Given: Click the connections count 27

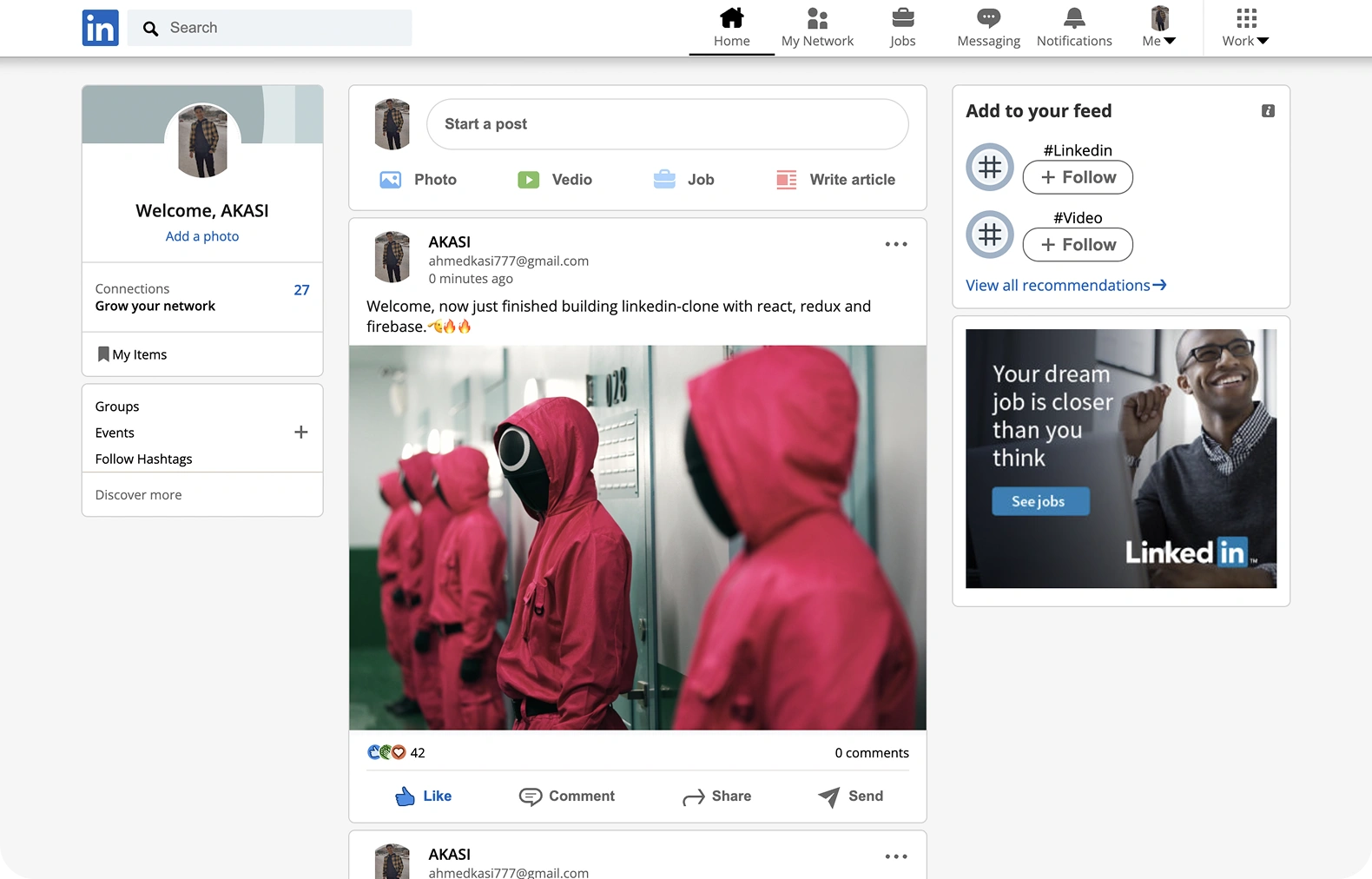Looking at the screenshot, I should tap(301, 290).
